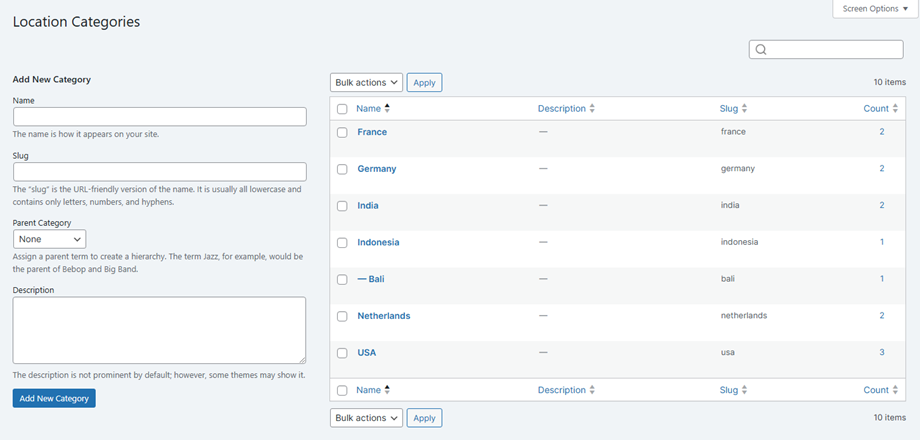Open the Screen Options tab
Viewport: 920px width, 440px height.
pyautogui.click(x=875, y=9)
